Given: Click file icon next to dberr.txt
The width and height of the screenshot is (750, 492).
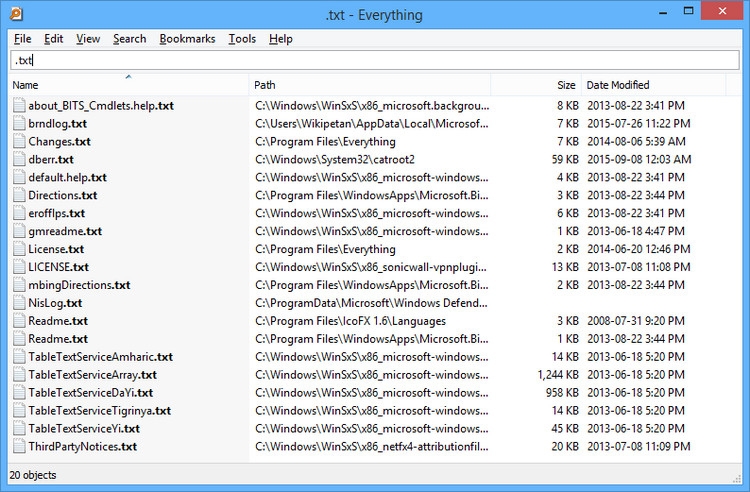Looking at the screenshot, I should point(19,160).
